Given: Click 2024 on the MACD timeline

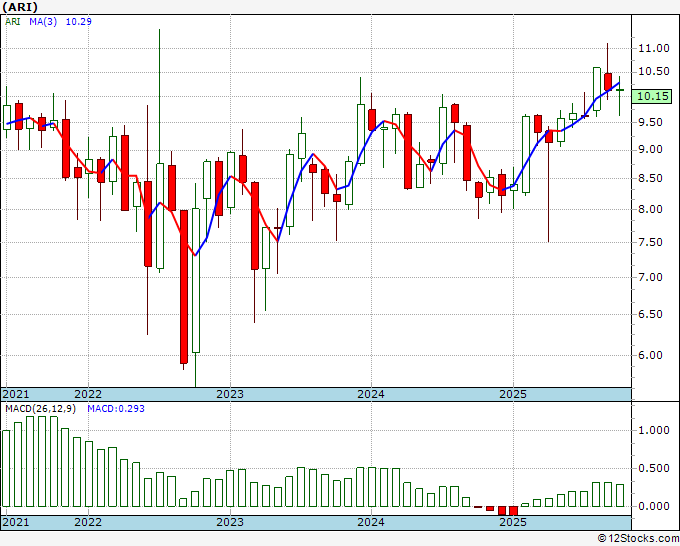Looking at the screenshot, I should 371,522.
